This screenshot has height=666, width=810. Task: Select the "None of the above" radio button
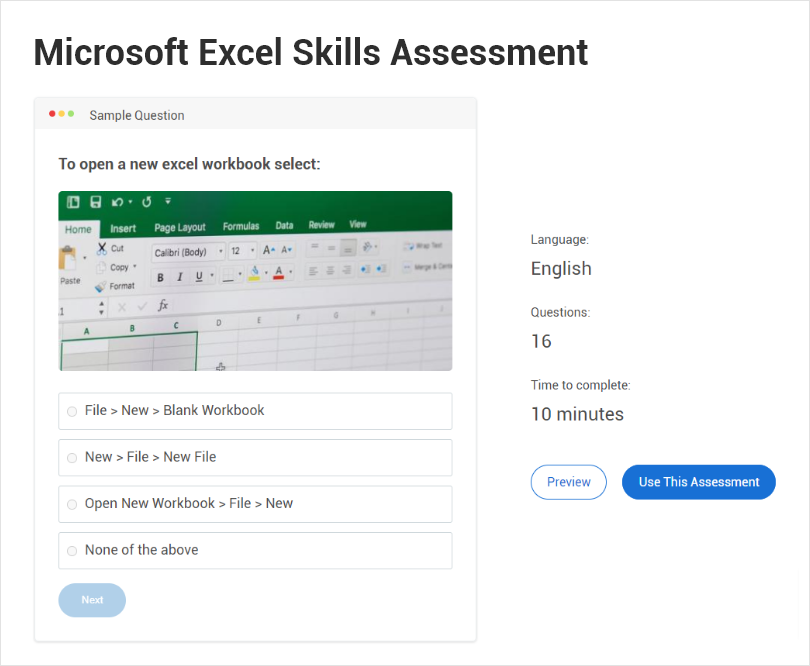coord(72,551)
